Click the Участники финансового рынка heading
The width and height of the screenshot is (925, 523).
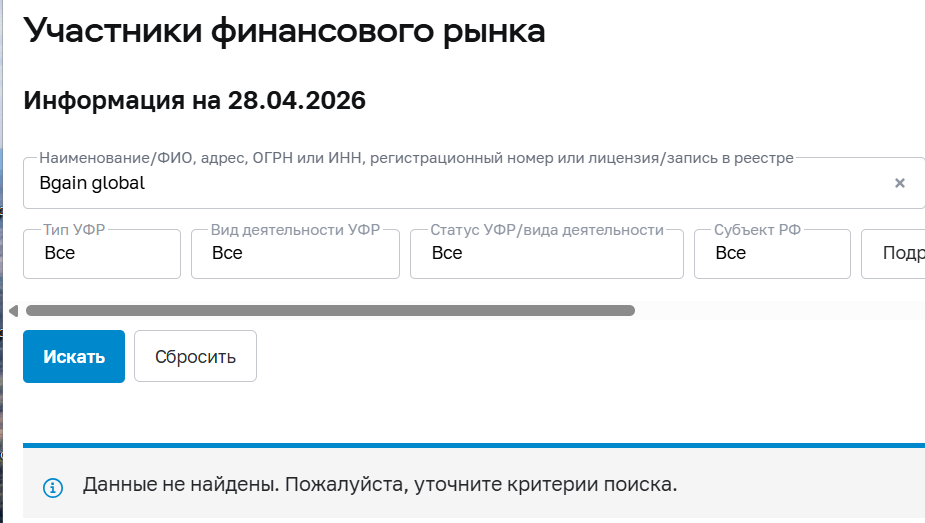tap(285, 30)
